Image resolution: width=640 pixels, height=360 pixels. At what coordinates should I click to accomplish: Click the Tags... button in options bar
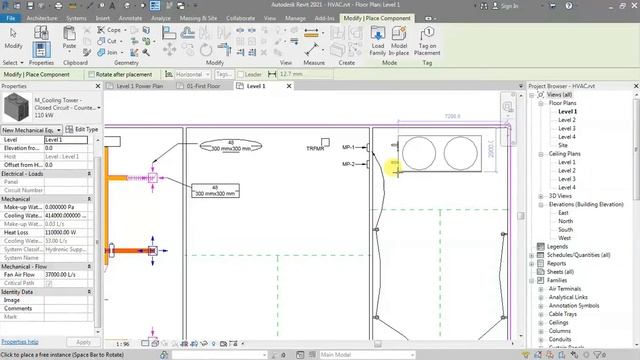tap(224, 74)
